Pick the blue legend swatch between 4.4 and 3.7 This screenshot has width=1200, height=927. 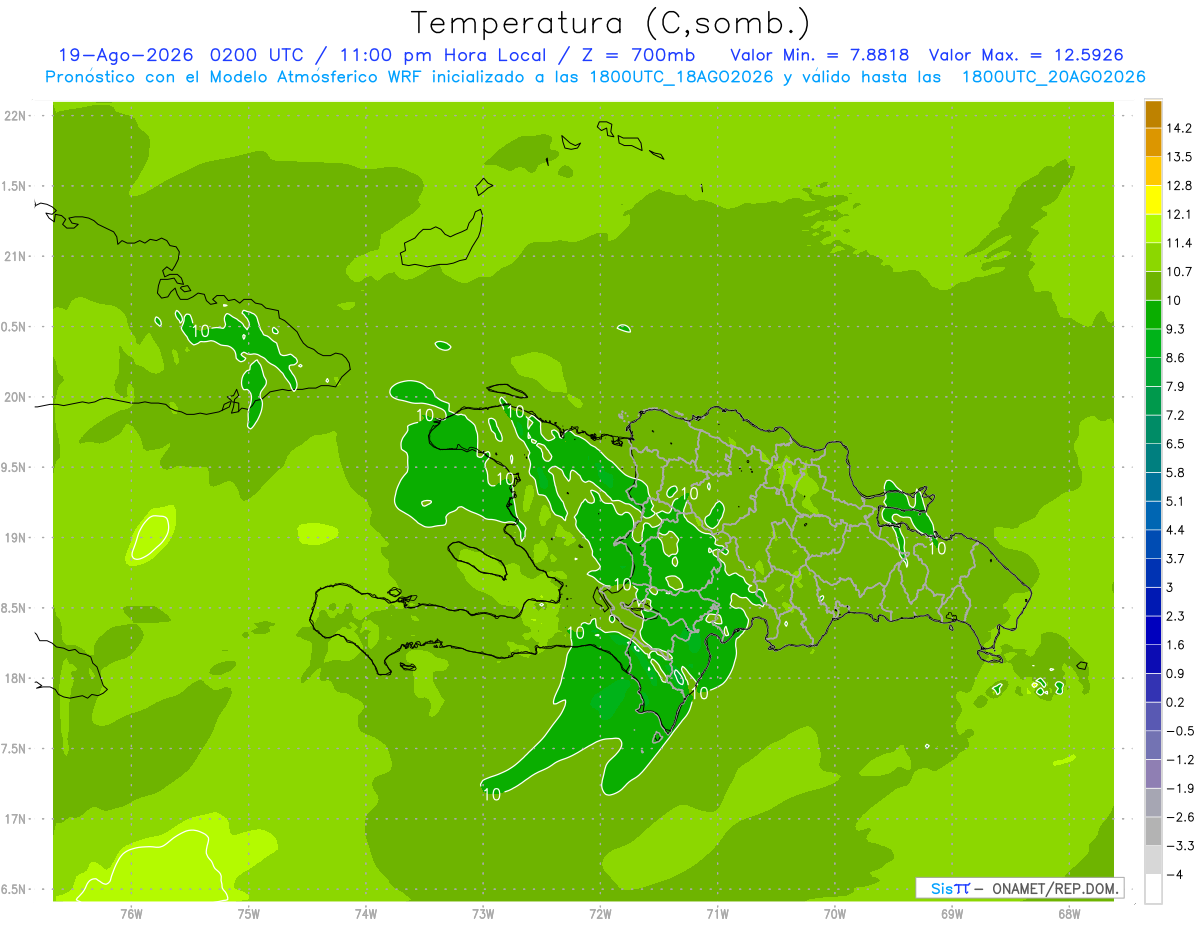coord(1153,544)
